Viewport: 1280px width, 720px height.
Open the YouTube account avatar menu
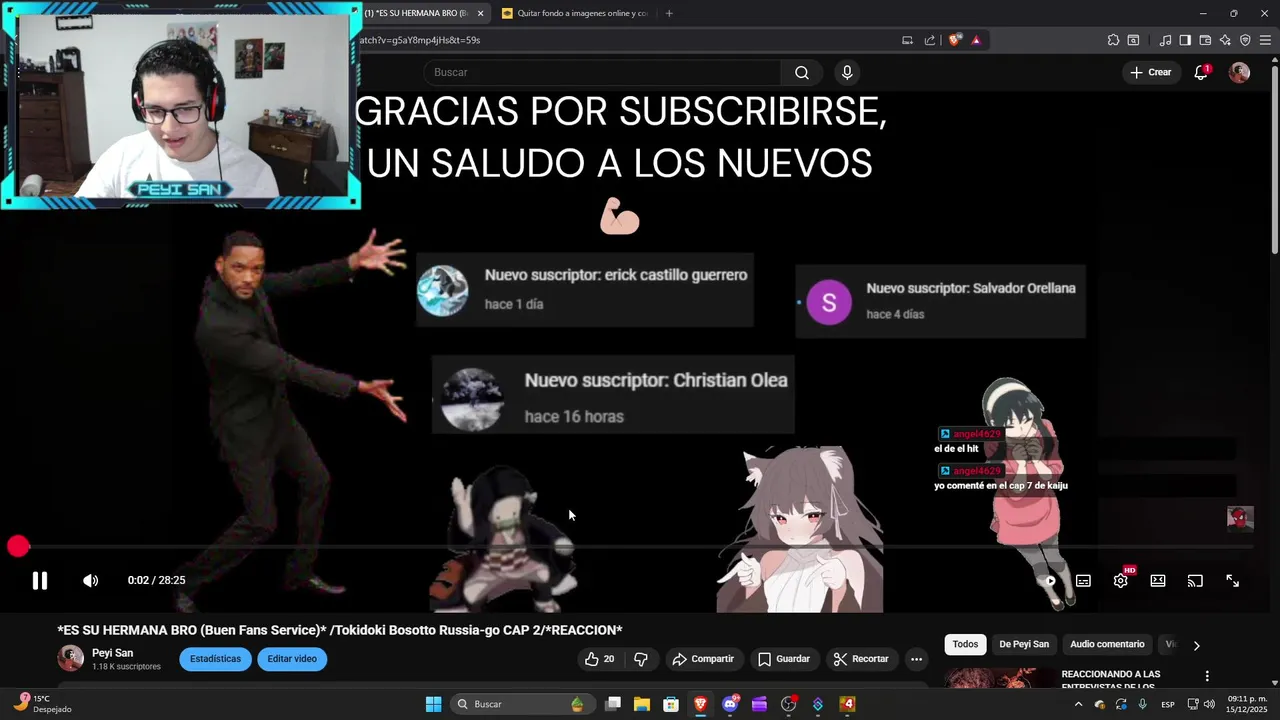coord(1239,72)
